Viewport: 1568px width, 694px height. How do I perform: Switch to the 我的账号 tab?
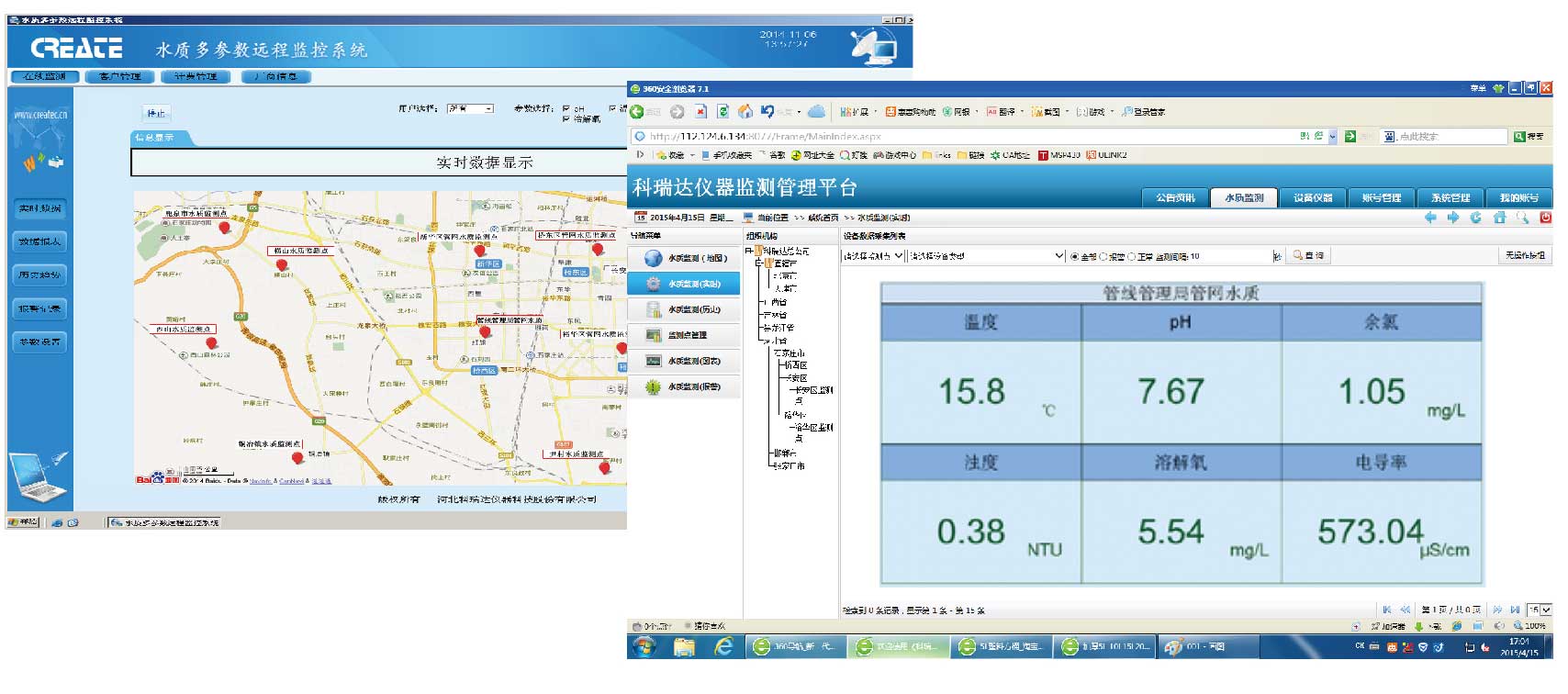(1518, 197)
